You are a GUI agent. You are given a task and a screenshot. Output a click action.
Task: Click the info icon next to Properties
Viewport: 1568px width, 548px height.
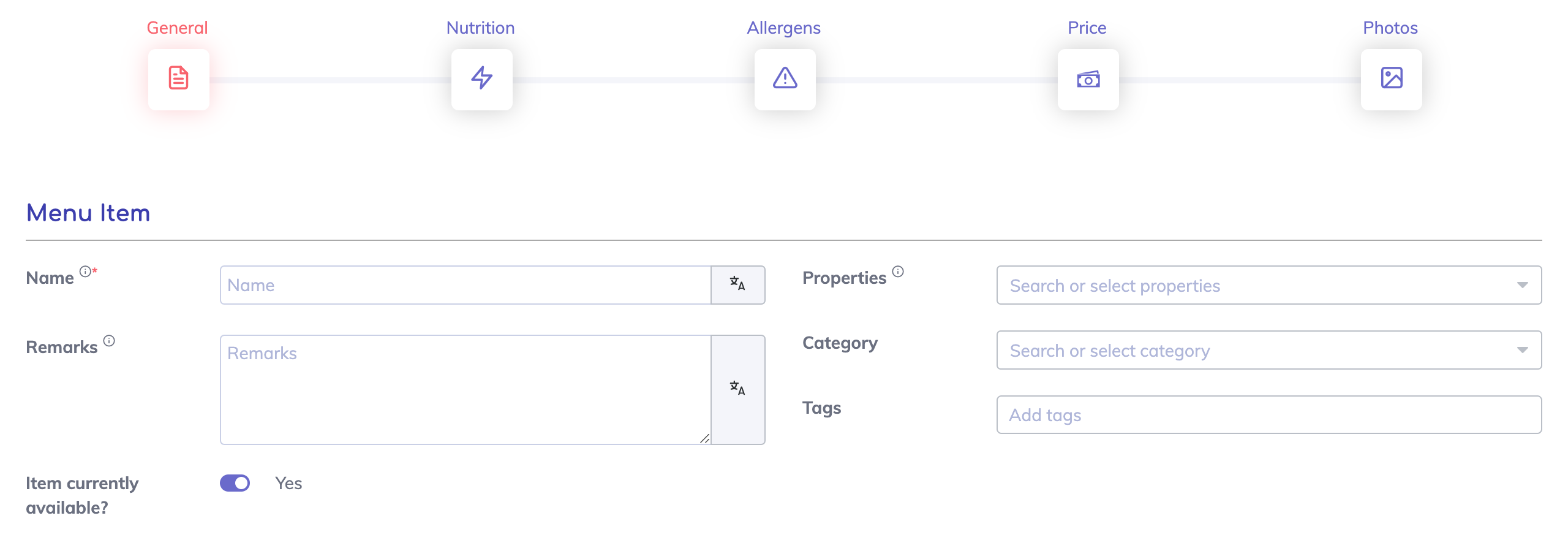click(x=898, y=272)
